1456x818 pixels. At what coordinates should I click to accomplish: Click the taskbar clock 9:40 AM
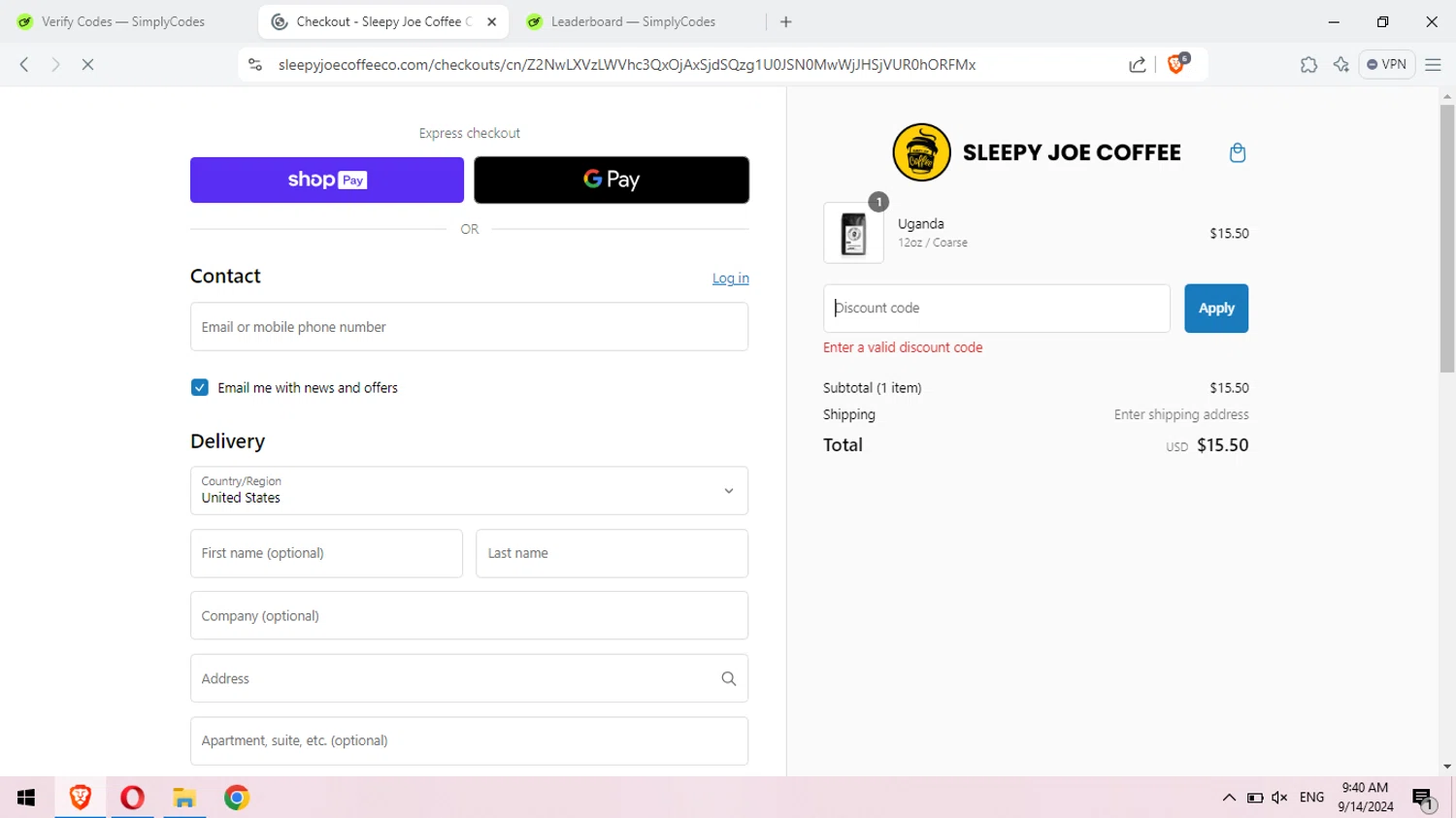[x=1365, y=798]
